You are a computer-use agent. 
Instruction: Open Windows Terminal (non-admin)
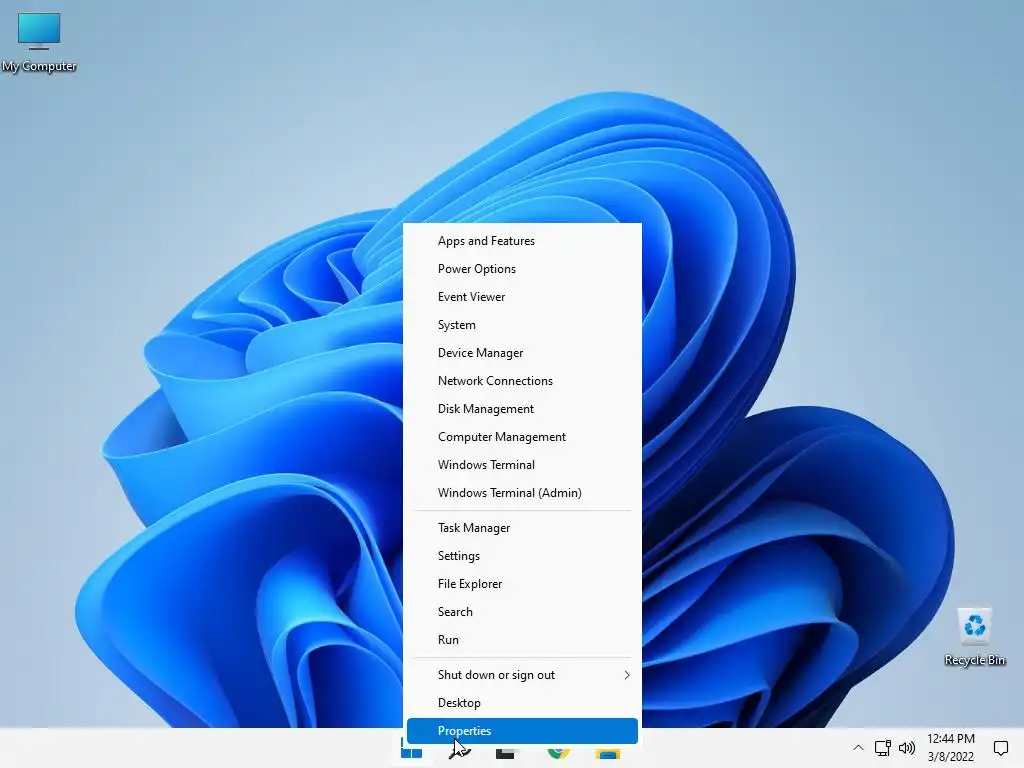tap(522, 465)
